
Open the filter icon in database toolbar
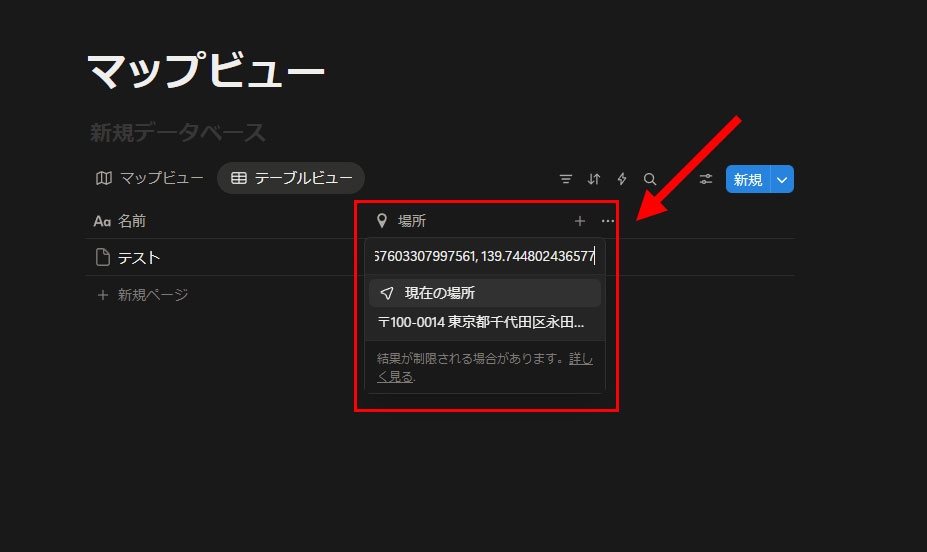tap(566, 179)
